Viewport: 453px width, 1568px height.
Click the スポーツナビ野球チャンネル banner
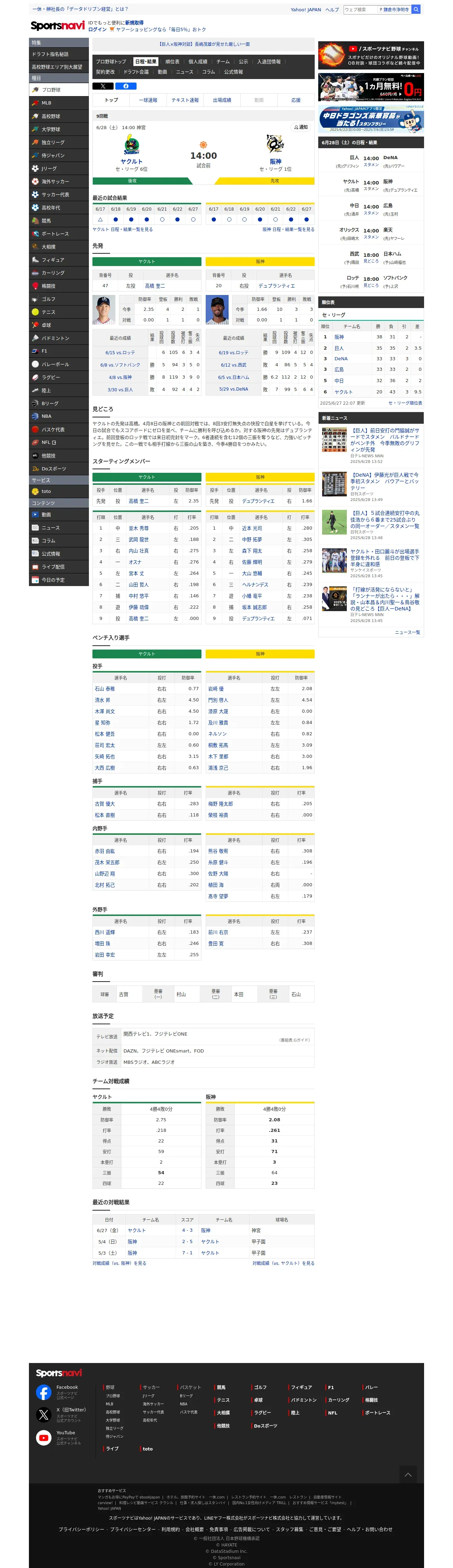[371, 55]
